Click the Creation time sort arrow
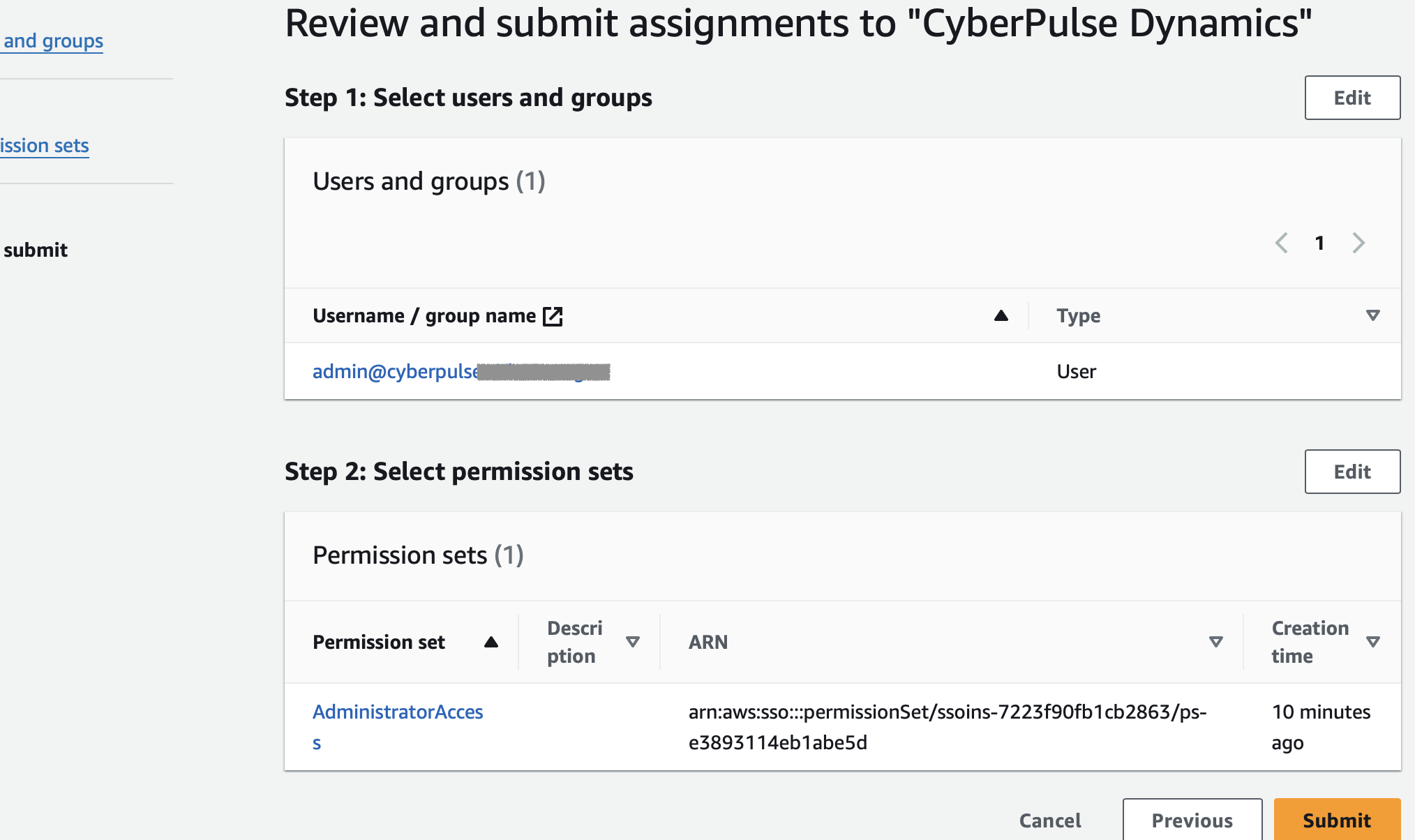1415x840 pixels. point(1372,642)
